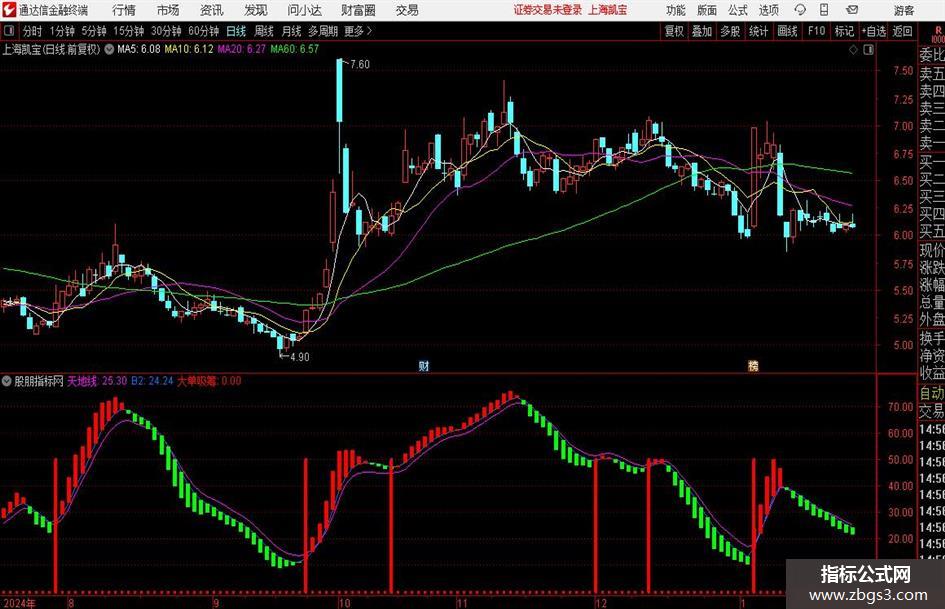Expand the 上海凯宝 indicator dropdown arrow
The image size is (945, 609).
pyautogui.click(x=109, y=49)
